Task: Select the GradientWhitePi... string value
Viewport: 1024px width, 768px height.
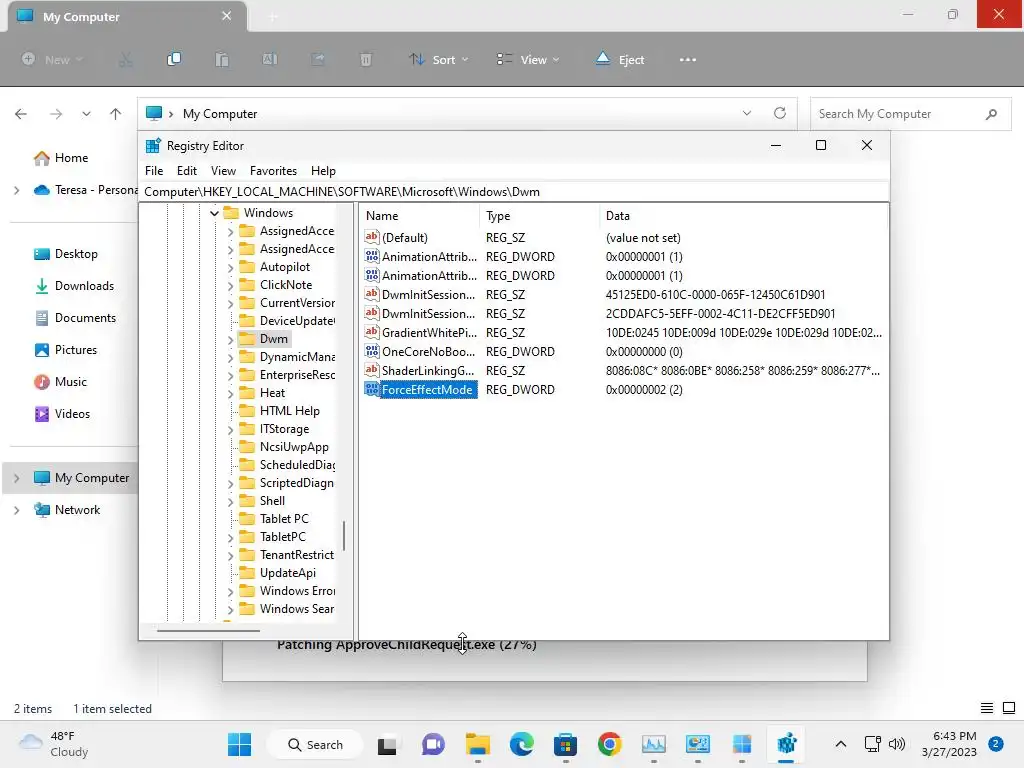Action: [x=429, y=332]
